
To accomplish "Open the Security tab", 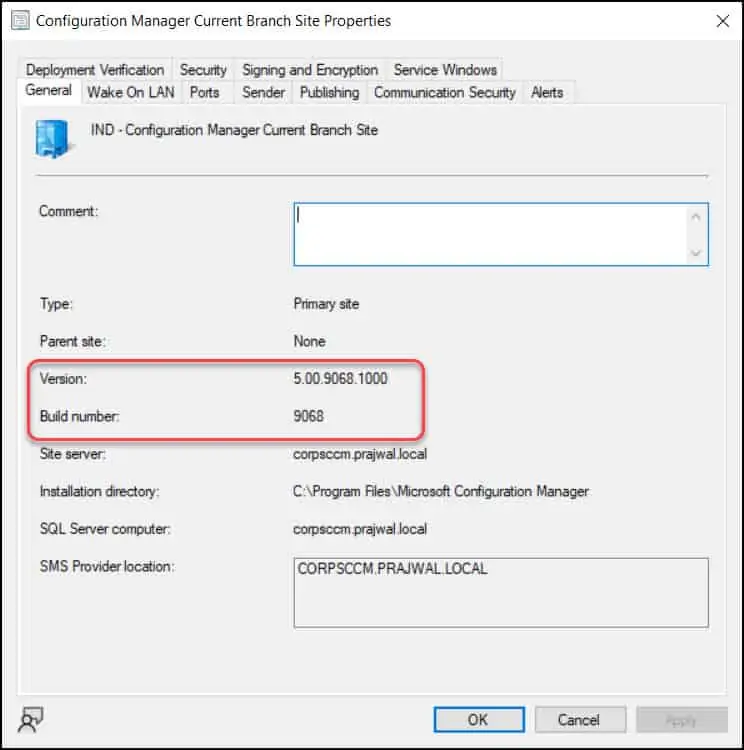I will tap(203, 70).
